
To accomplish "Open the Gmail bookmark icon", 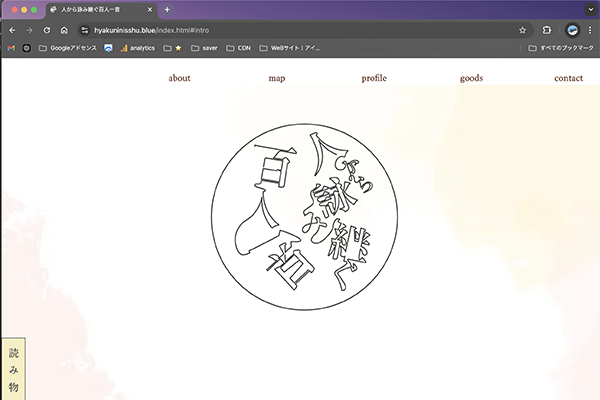I will coord(11,48).
